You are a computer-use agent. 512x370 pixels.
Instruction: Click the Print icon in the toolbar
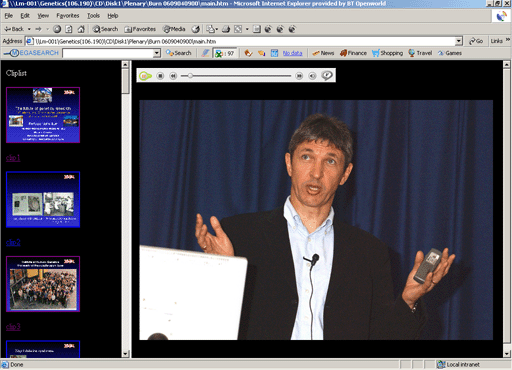pyautogui.click(x=226, y=29)
